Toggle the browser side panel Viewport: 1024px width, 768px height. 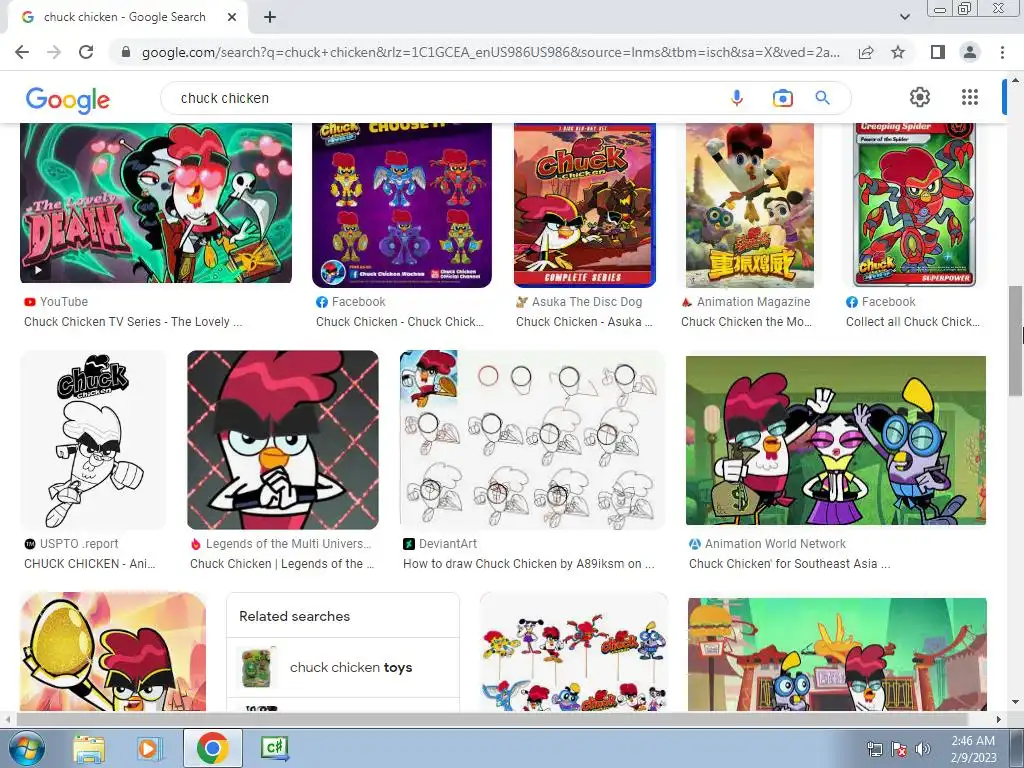938,52
